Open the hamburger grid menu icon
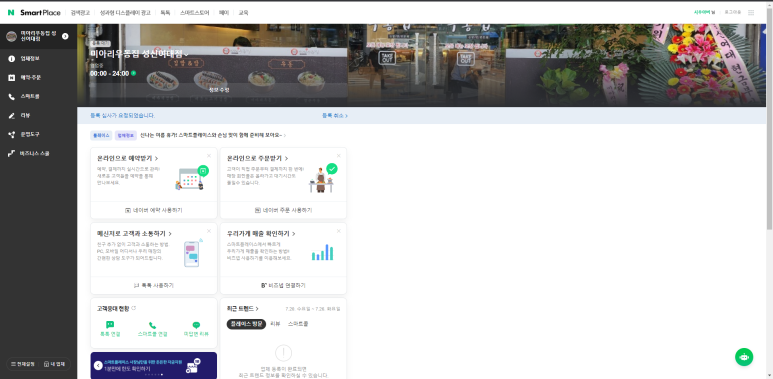The image size is (773, 379). pyautogui.click(x=751, y=13)
